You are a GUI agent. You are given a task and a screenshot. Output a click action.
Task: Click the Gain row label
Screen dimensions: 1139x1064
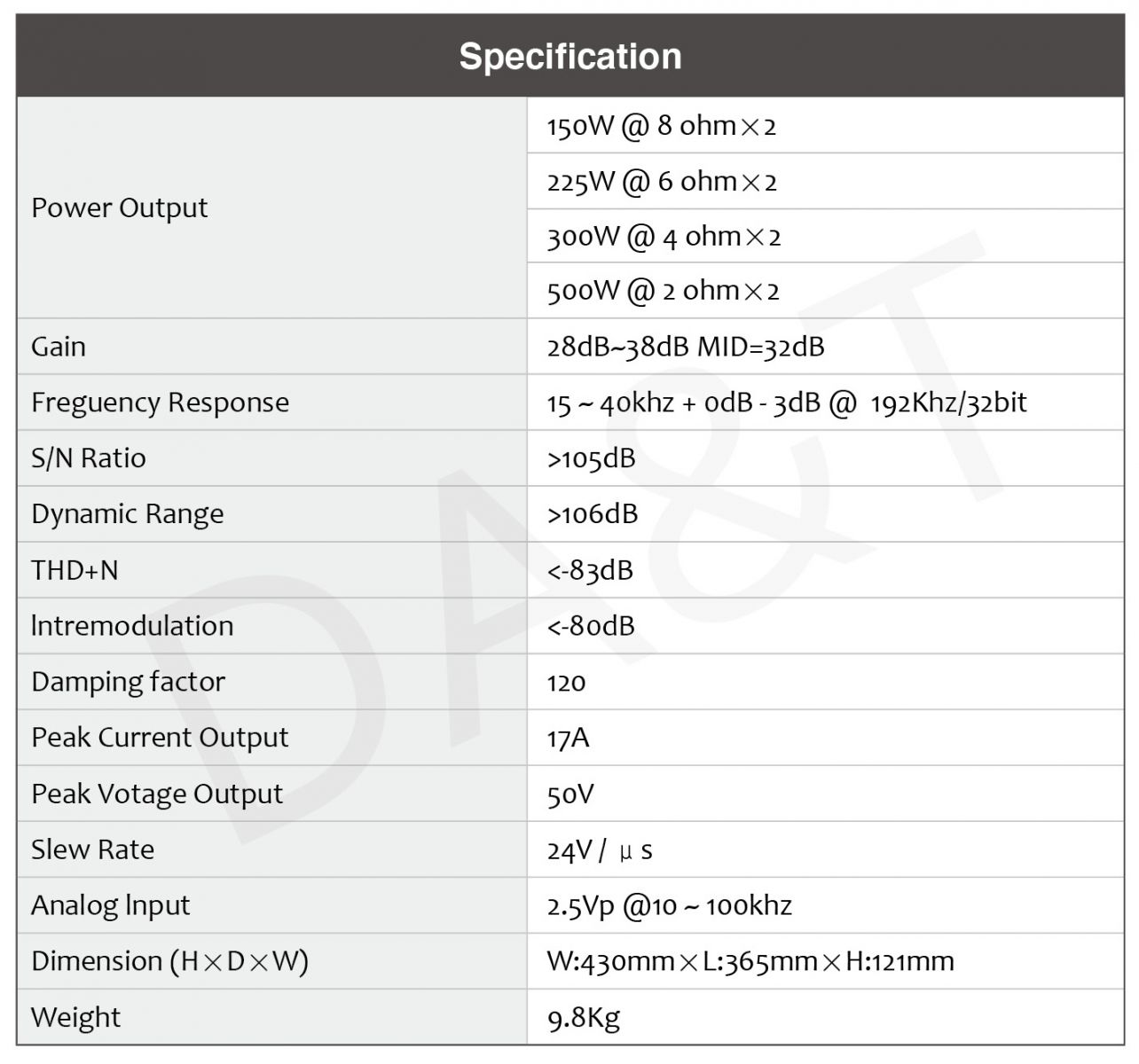point(59,346)
